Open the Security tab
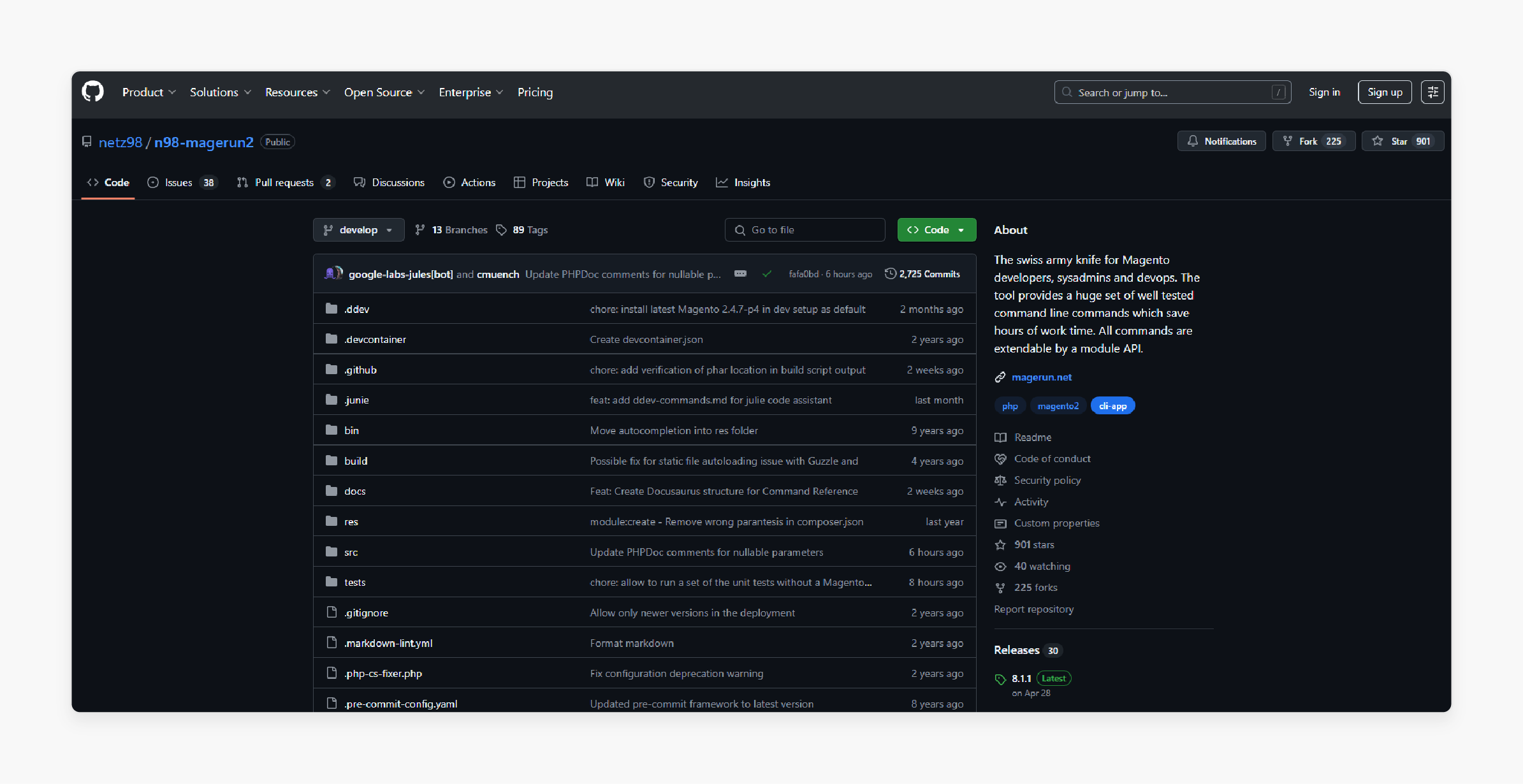This screenshot has height=784, width=1523. tap(671, 182)
